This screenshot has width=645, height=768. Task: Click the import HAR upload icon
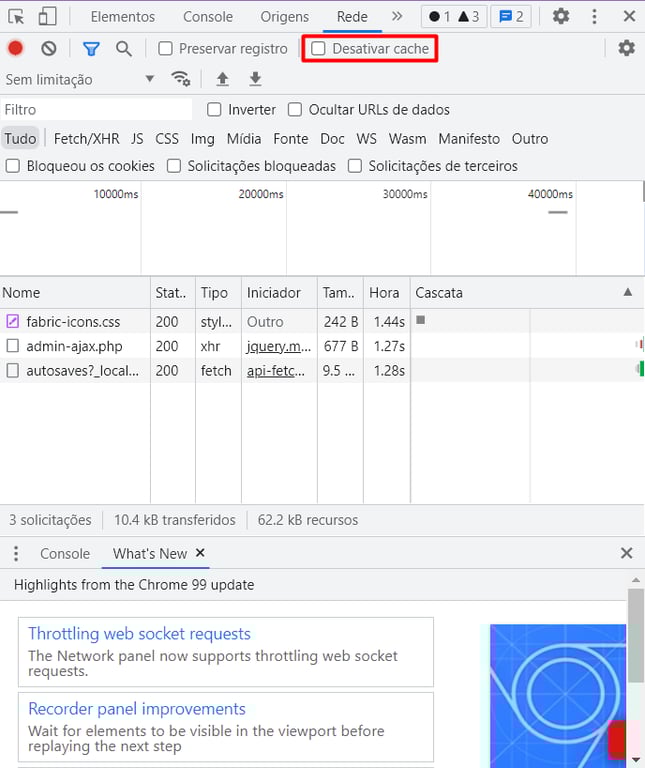pyautogui.click(x=222, y=79)
